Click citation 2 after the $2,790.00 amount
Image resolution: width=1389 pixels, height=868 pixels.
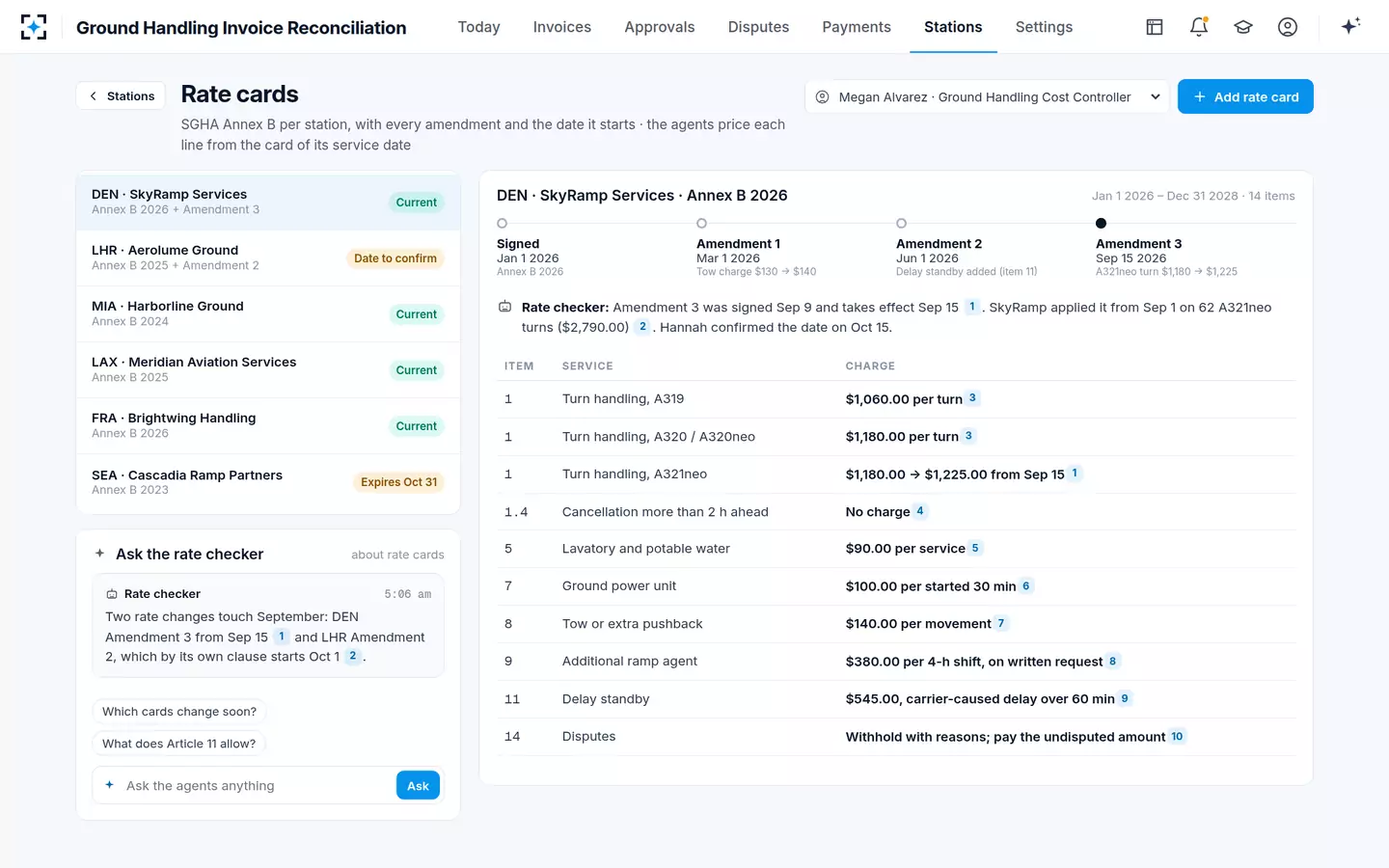click(642, 327)
